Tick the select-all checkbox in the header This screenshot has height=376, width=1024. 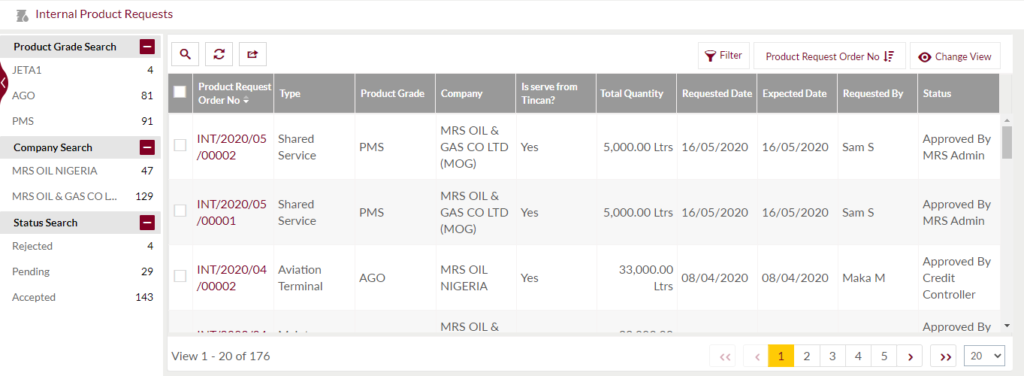[x=180, y=93]
